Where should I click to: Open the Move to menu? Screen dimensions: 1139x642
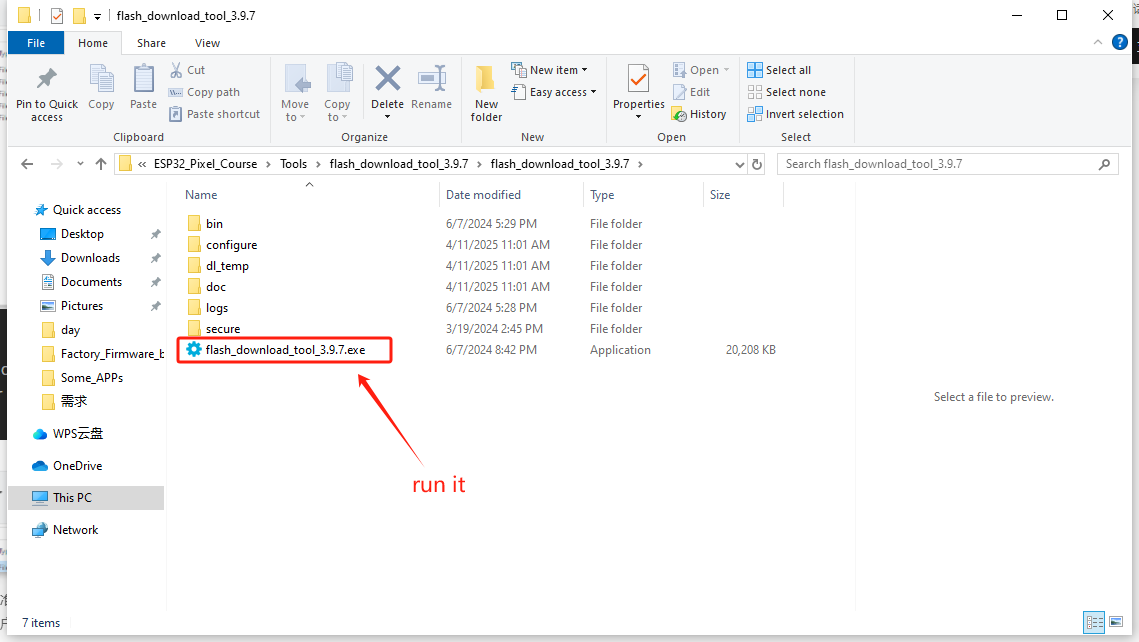coord(295,94)
